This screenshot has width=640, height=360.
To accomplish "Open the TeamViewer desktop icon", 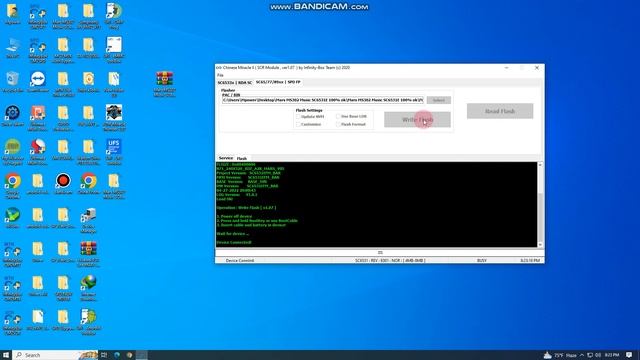I will click(38, 82).
